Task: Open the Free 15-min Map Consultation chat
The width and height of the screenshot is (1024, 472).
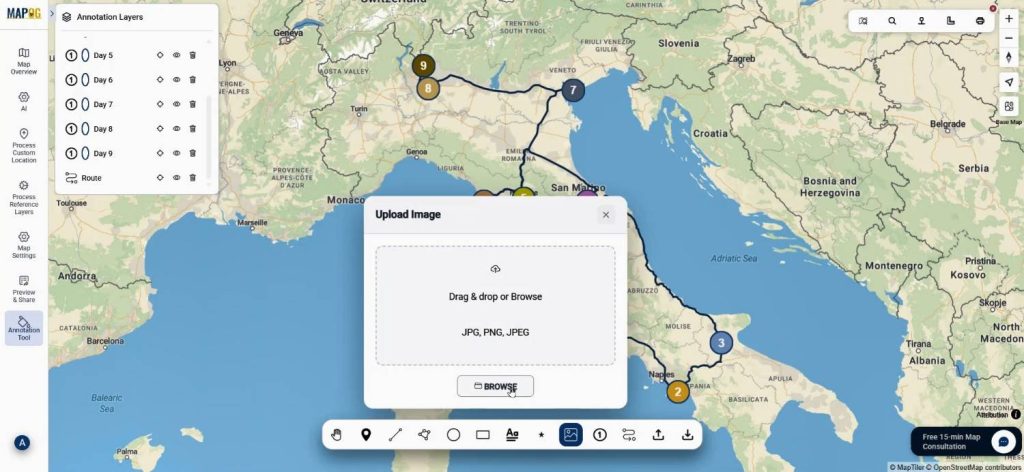Action: tap(966, 442)
